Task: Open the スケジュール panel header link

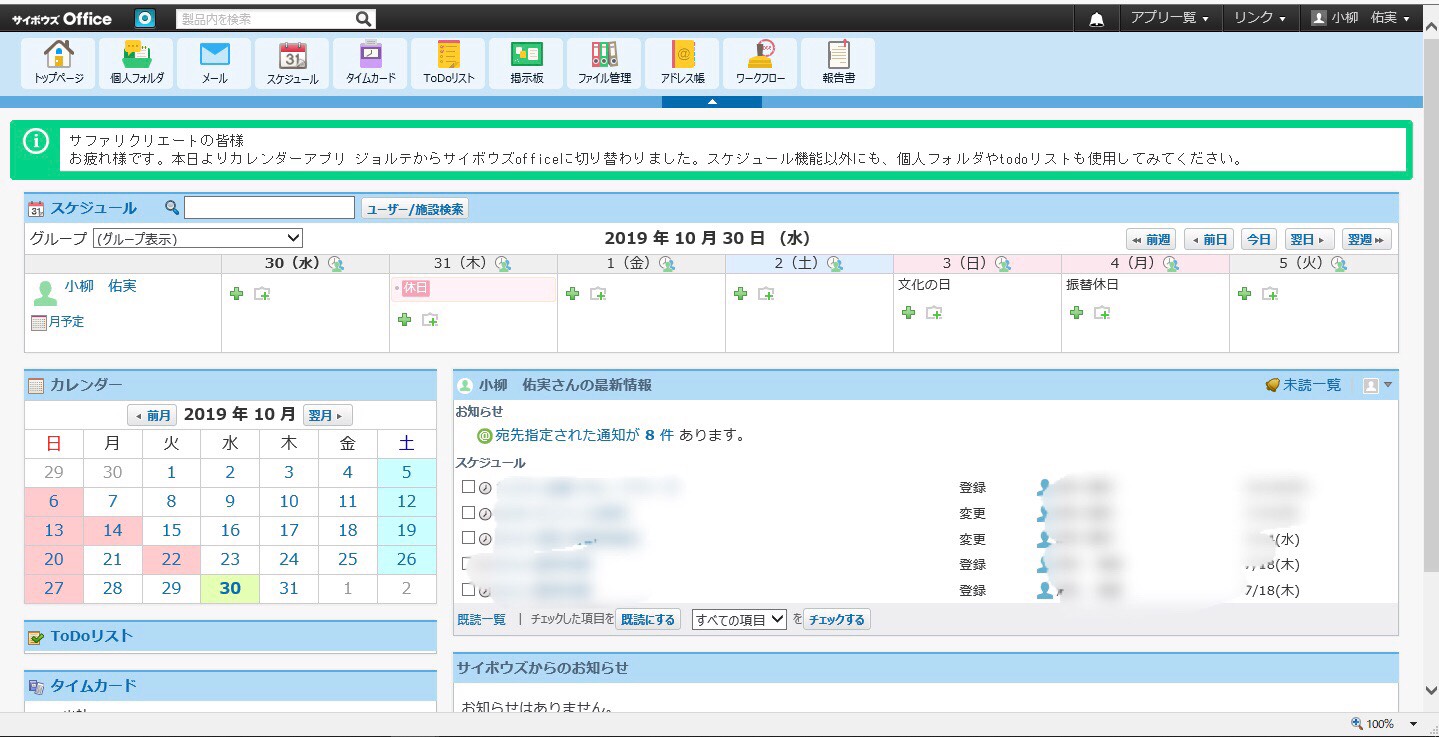Action: point(93,208)
